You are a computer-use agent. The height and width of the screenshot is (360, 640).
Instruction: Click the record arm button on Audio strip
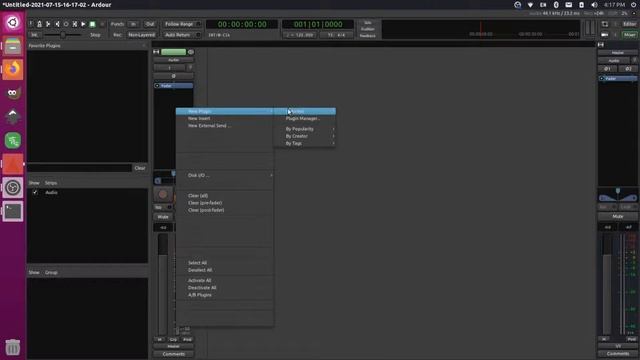click(x=163, y=195)
